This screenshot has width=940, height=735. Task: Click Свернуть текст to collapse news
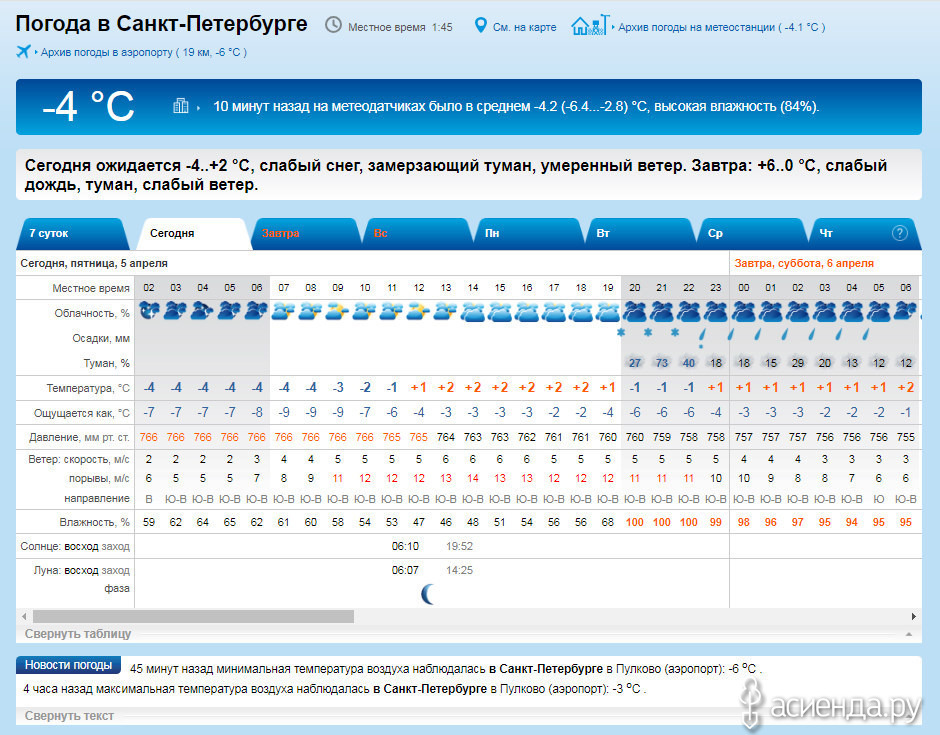point(69,716)
